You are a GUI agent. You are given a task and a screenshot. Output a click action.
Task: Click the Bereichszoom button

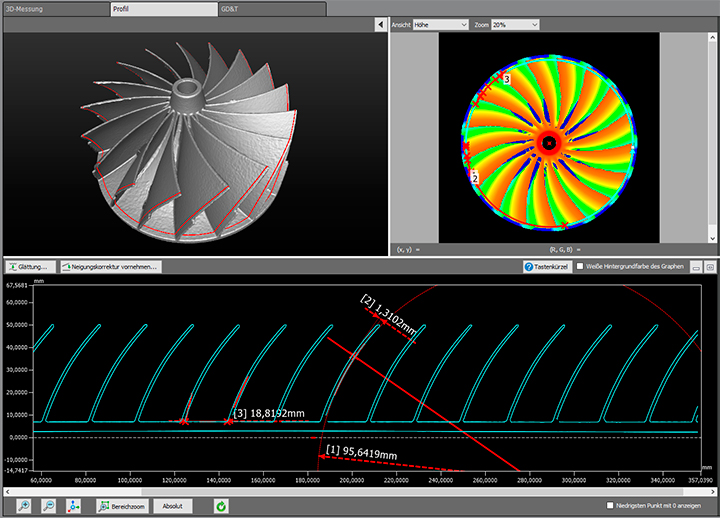(122, 506)
